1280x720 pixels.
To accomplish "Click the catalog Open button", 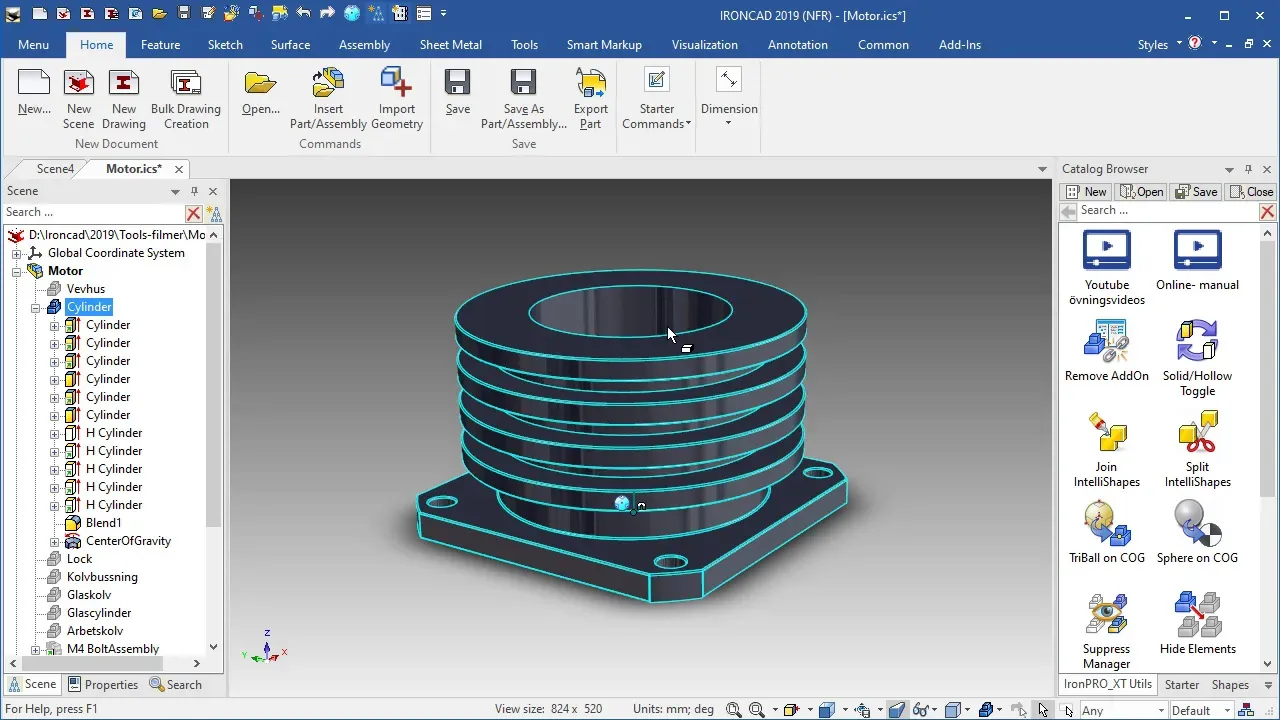I will point(1142,192).
